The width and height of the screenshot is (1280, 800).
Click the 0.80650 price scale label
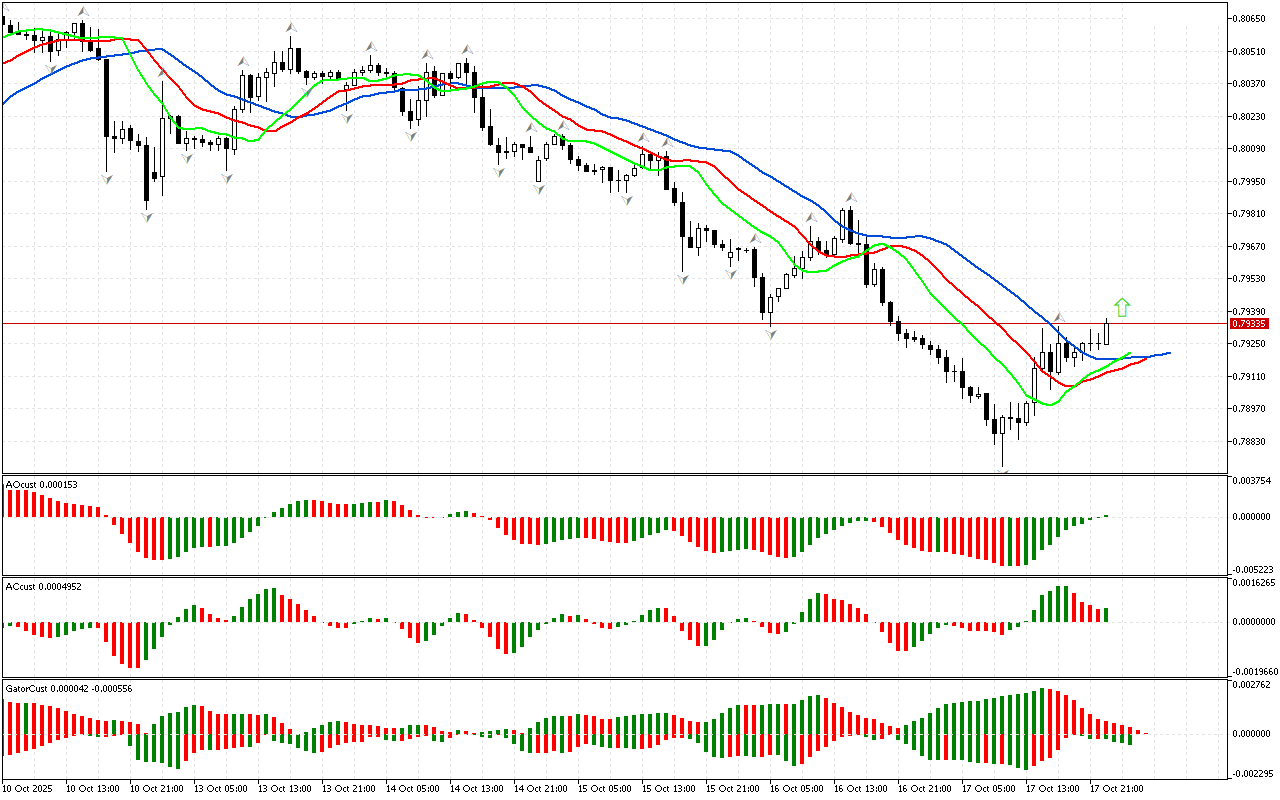tap(1250, 18)
